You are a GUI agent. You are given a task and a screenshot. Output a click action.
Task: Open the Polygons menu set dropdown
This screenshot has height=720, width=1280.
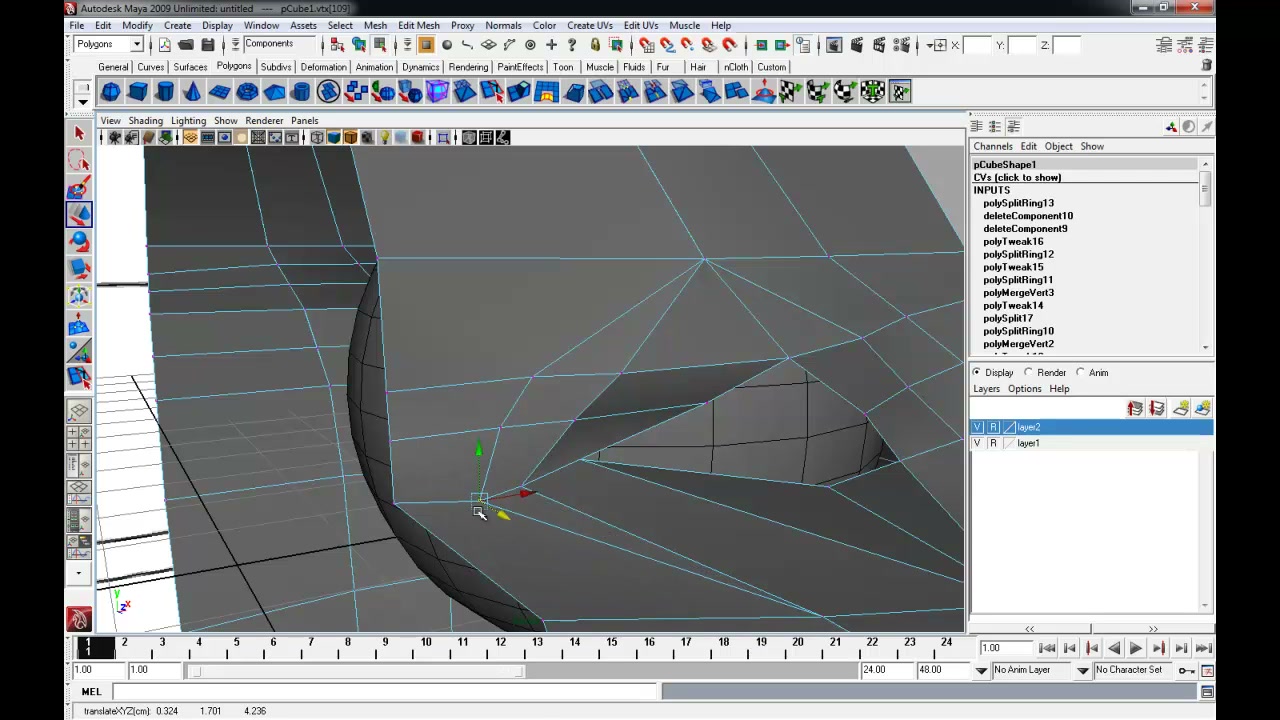coord(109,44)
